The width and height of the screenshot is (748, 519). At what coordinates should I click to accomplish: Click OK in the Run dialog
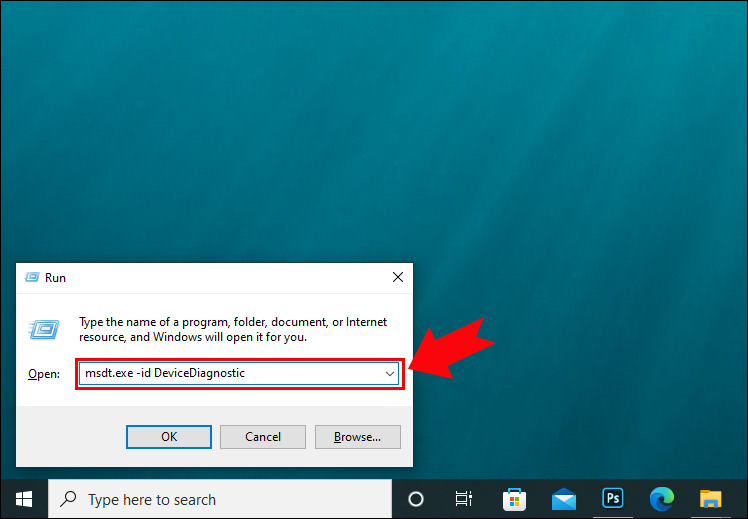click(x=169, y=437)
